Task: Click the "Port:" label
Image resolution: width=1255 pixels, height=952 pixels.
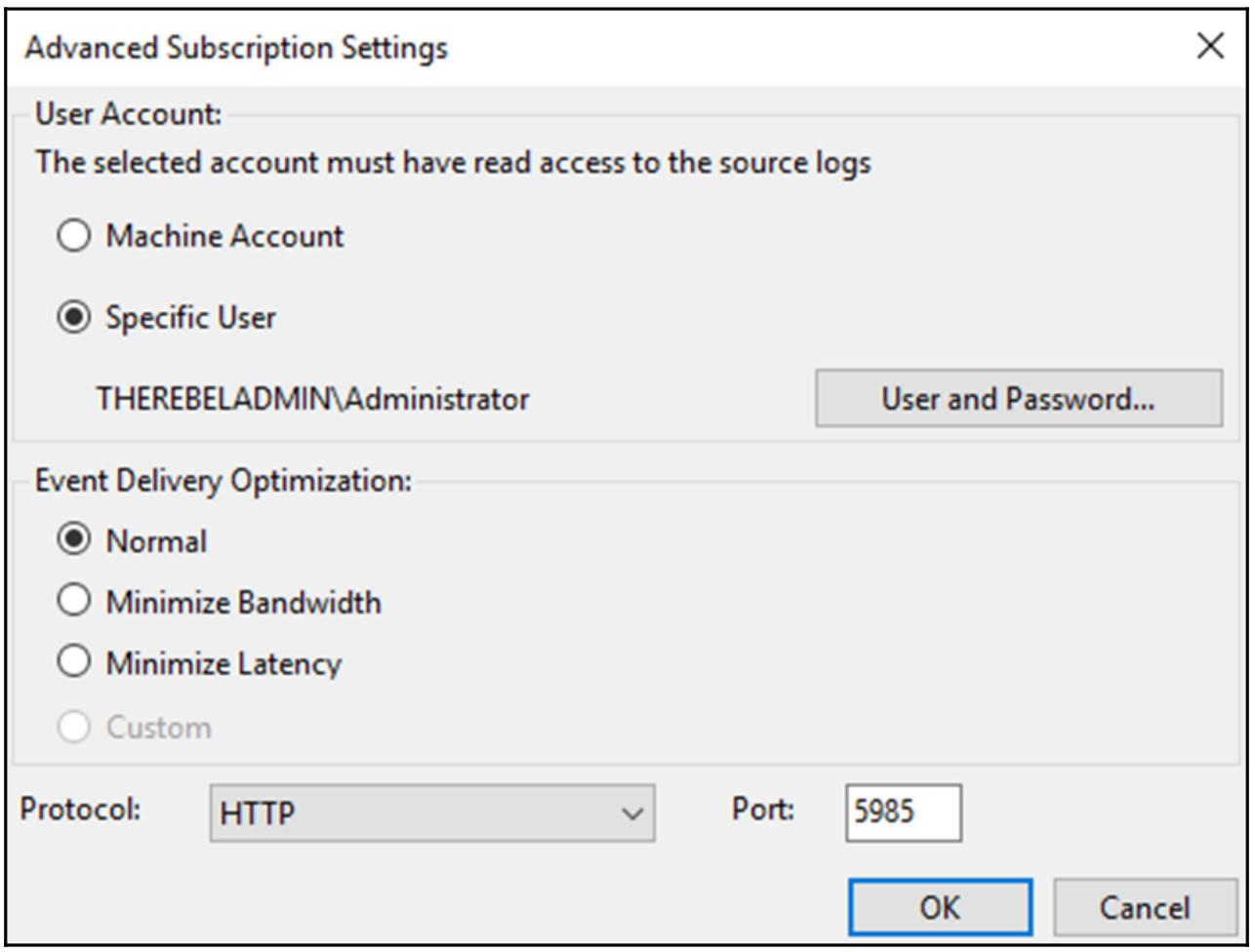Action: click(x=763, y=810)
